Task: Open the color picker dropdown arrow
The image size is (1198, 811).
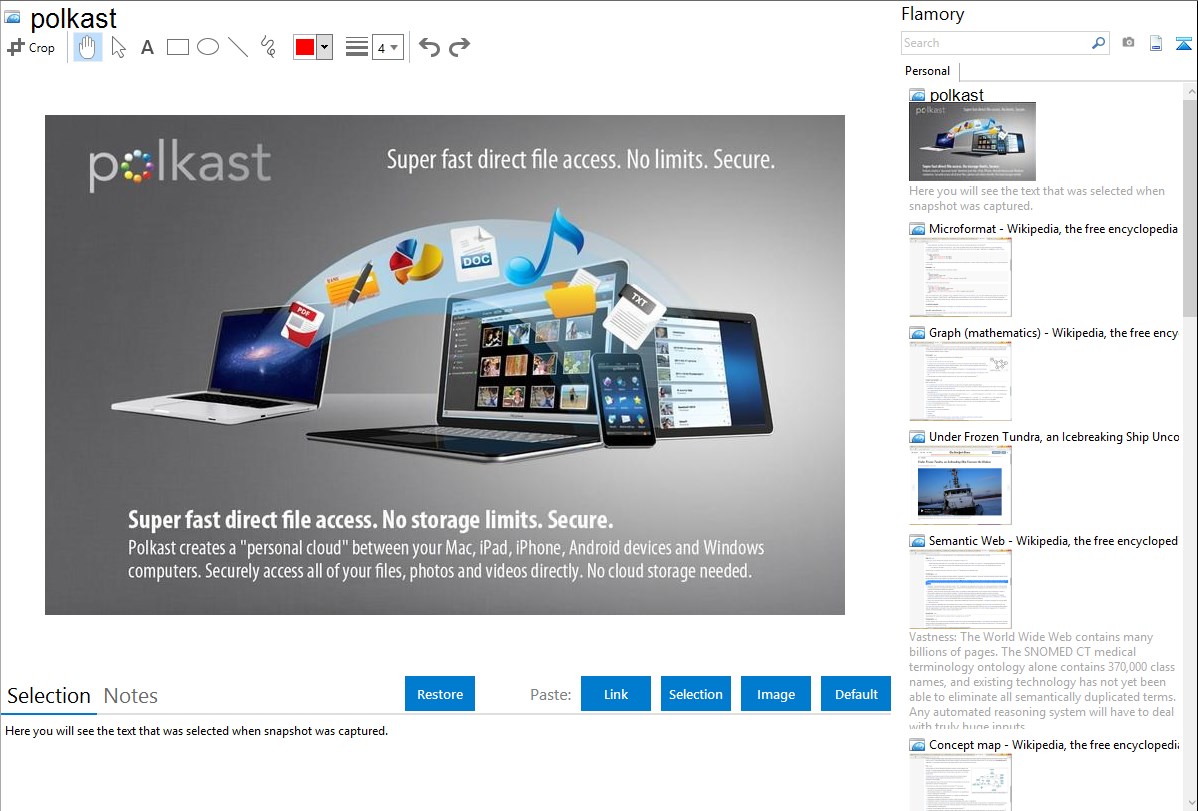Action: click(325, 47)
